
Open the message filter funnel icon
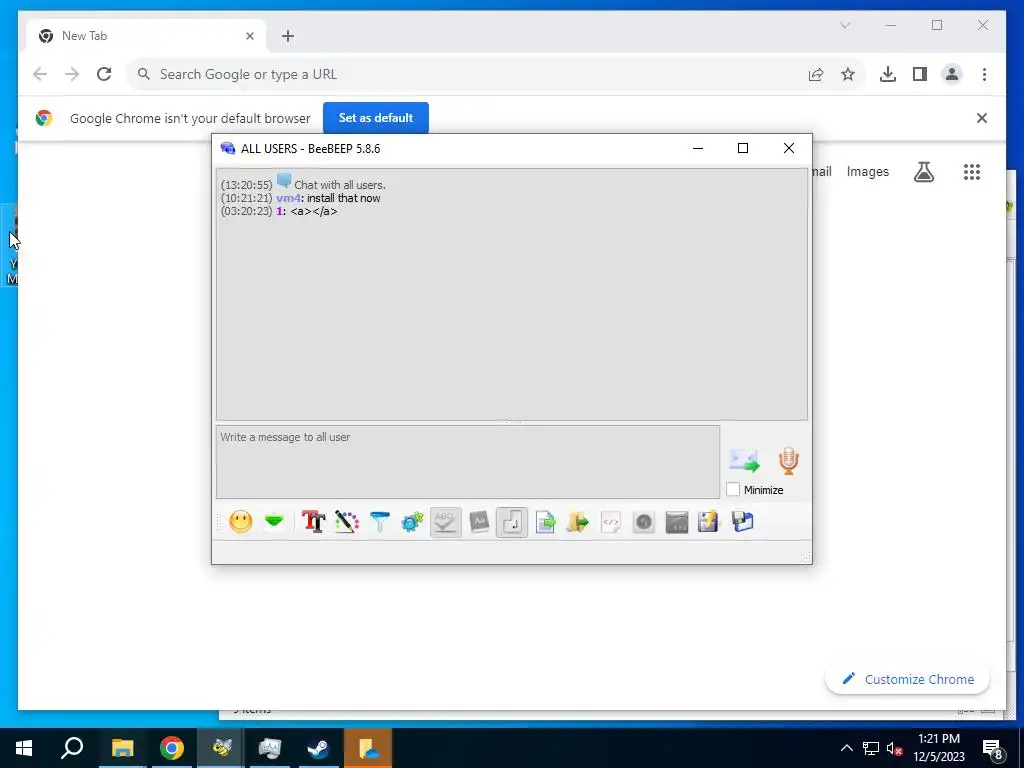[x=379, y=522]
